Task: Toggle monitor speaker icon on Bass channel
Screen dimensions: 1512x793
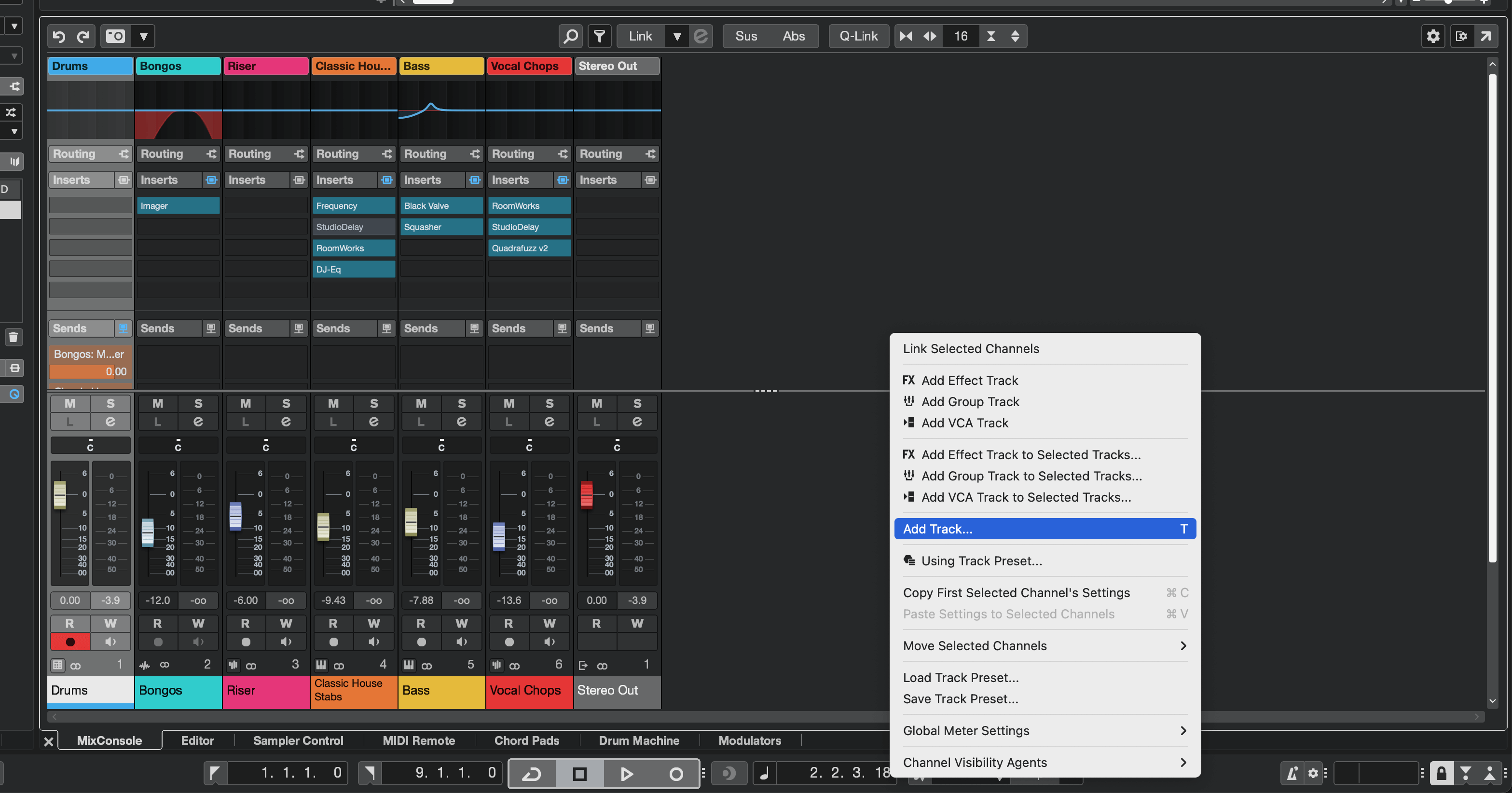Action: click(462, 642)
